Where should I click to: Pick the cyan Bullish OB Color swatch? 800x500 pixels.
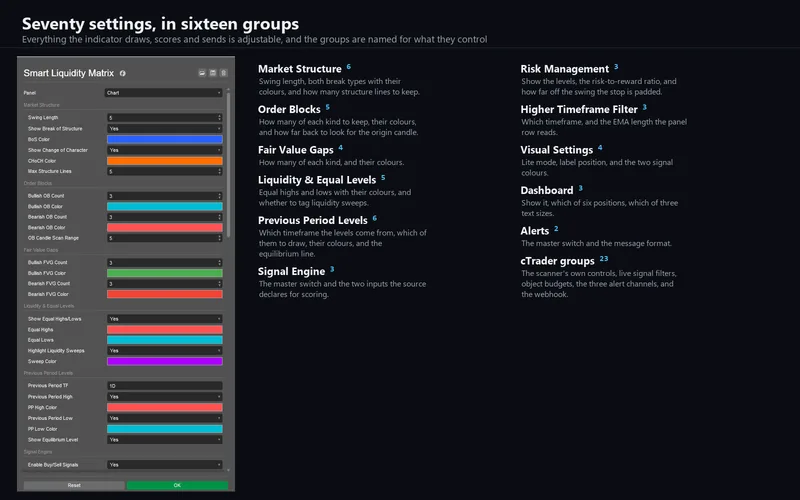pyautogui.click(x=164, y=207)
